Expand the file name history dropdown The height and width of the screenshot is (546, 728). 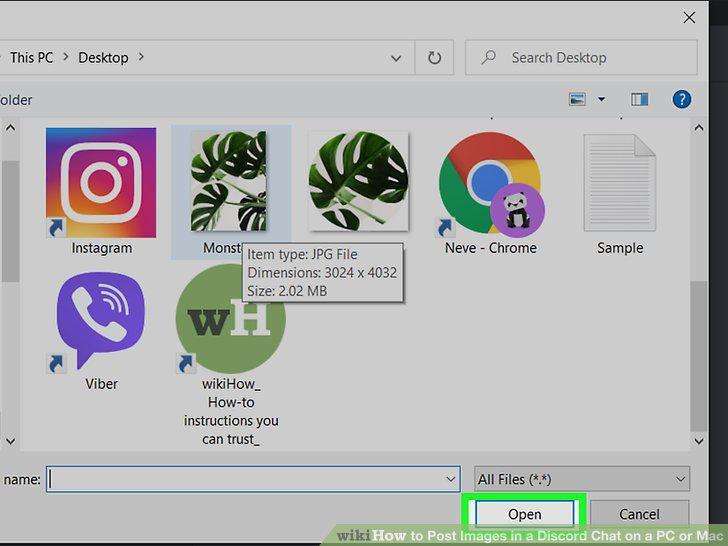pyautogui.click(x=450, y=479)
